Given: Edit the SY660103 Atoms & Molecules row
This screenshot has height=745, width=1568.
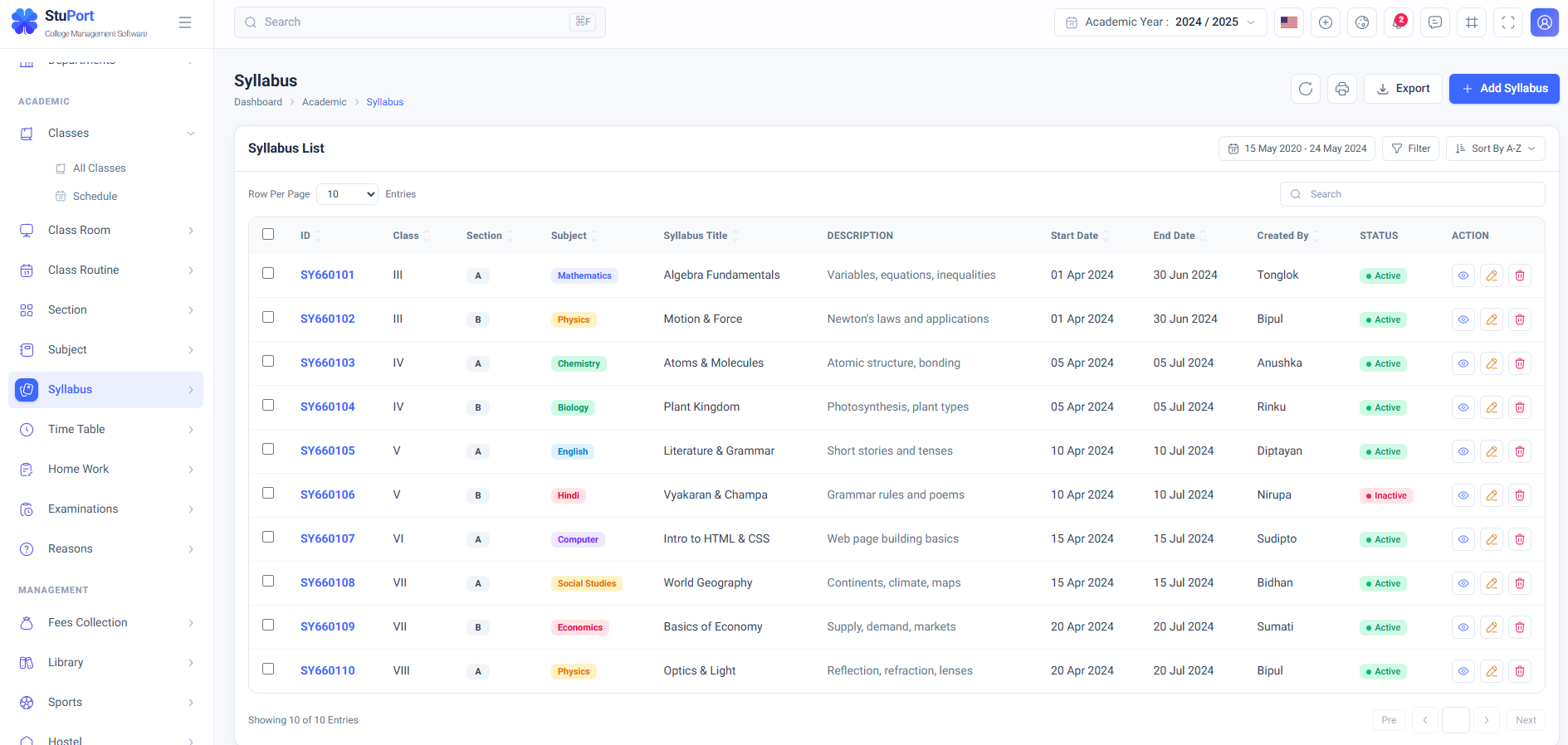Looking at the screenshot, I should [x=1492, y=363].
